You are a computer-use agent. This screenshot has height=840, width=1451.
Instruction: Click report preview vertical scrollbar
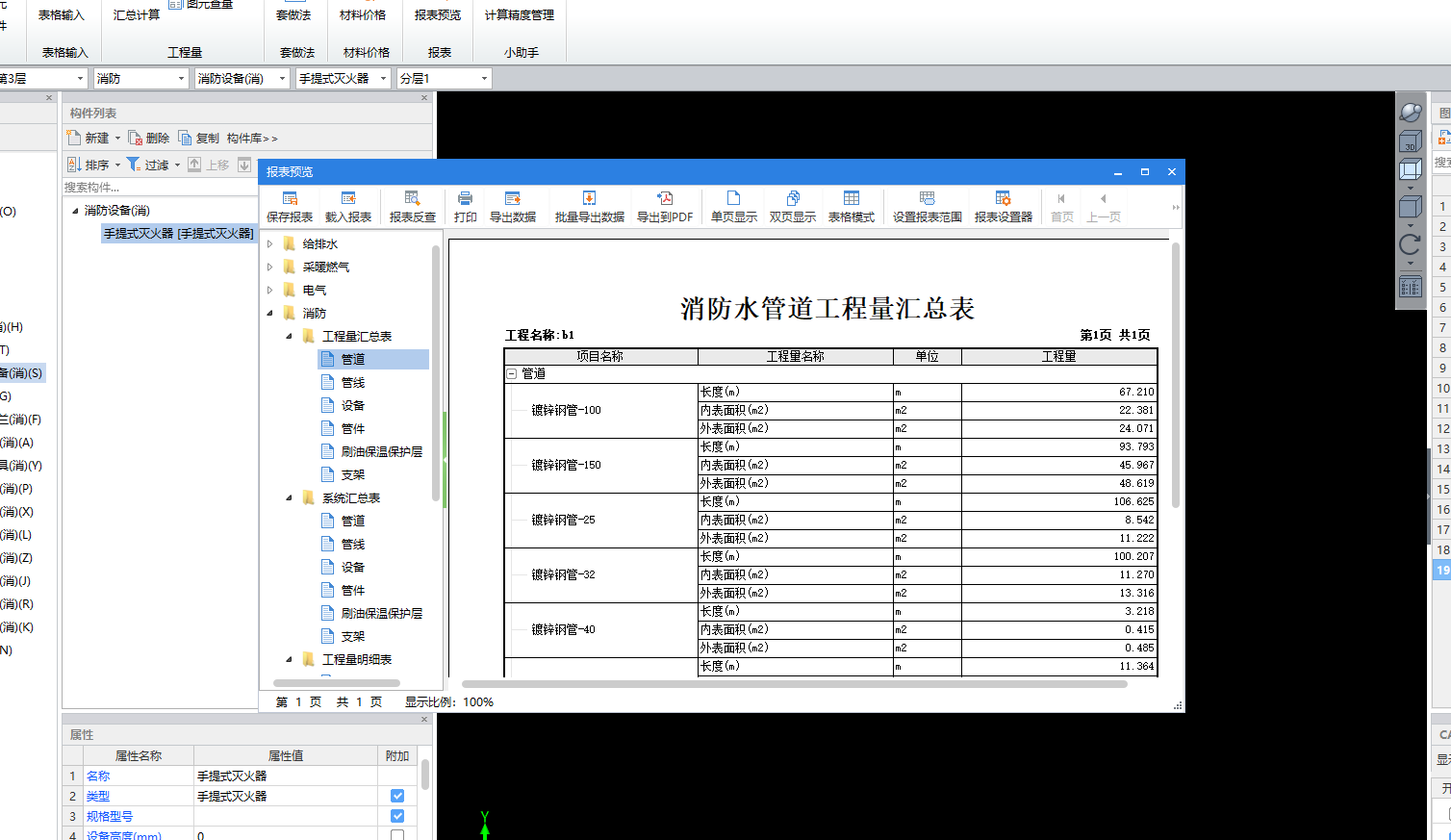click(1176, 375)
